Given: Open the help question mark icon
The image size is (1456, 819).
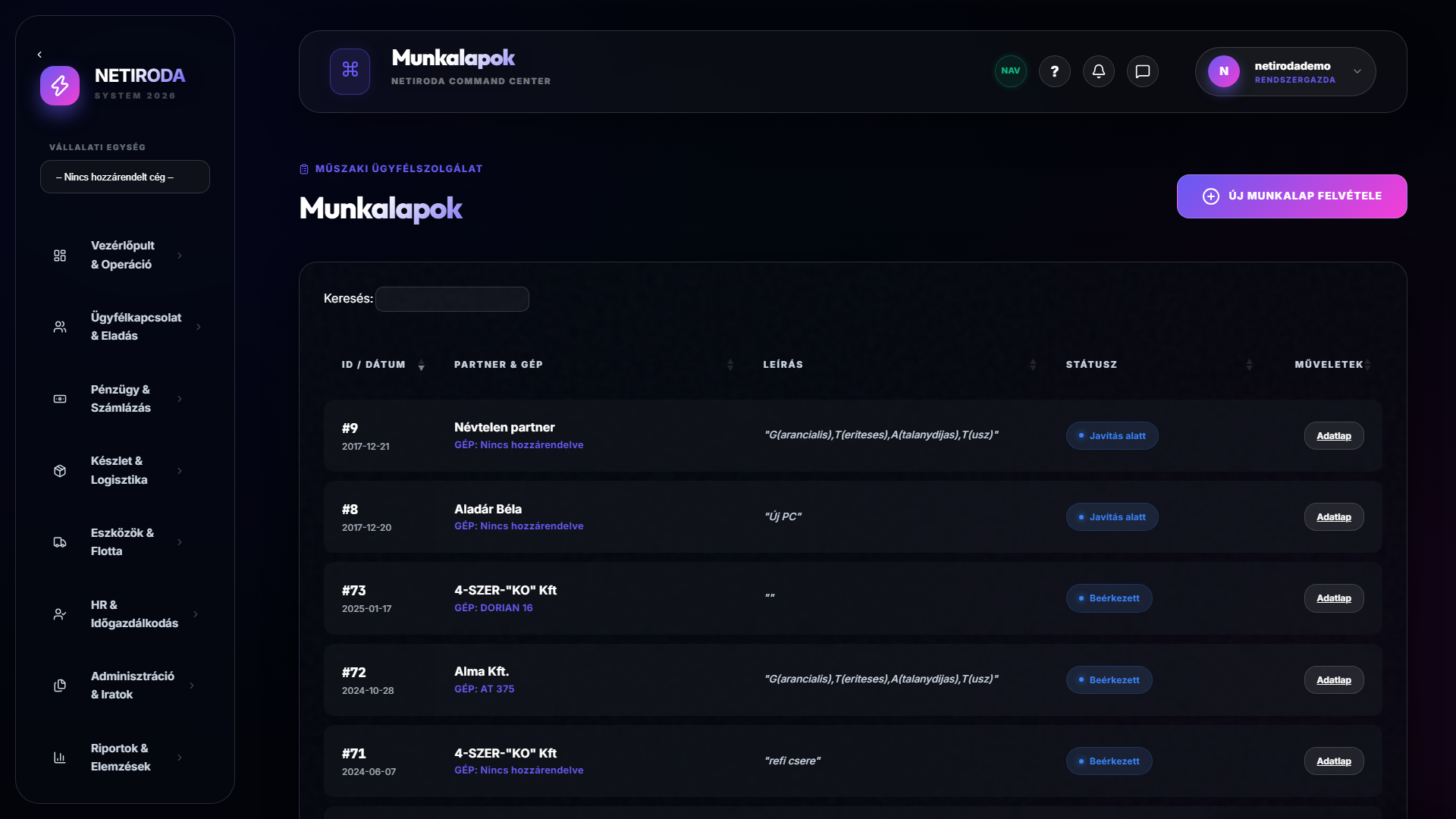Looking at the screenshot, I should click(1054, 71).
